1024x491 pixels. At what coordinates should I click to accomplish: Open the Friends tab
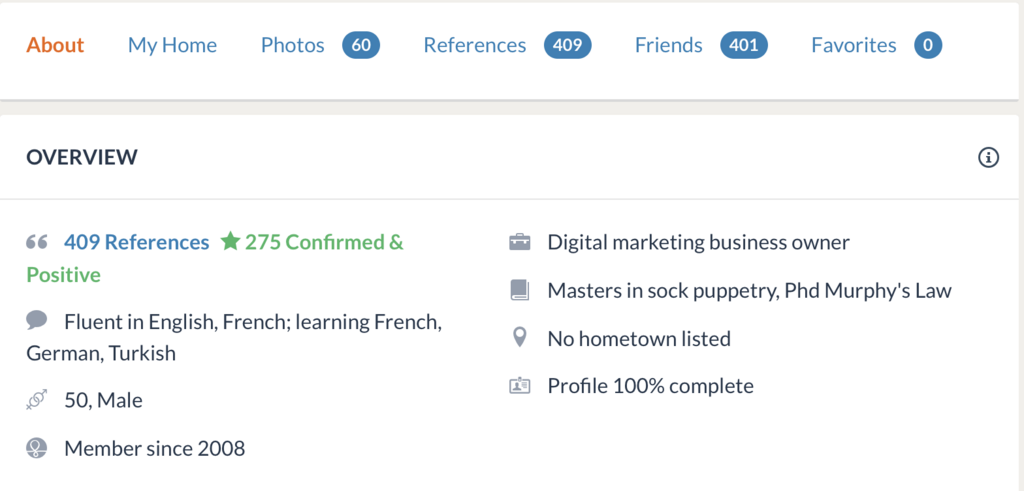(x=669, y=45)
